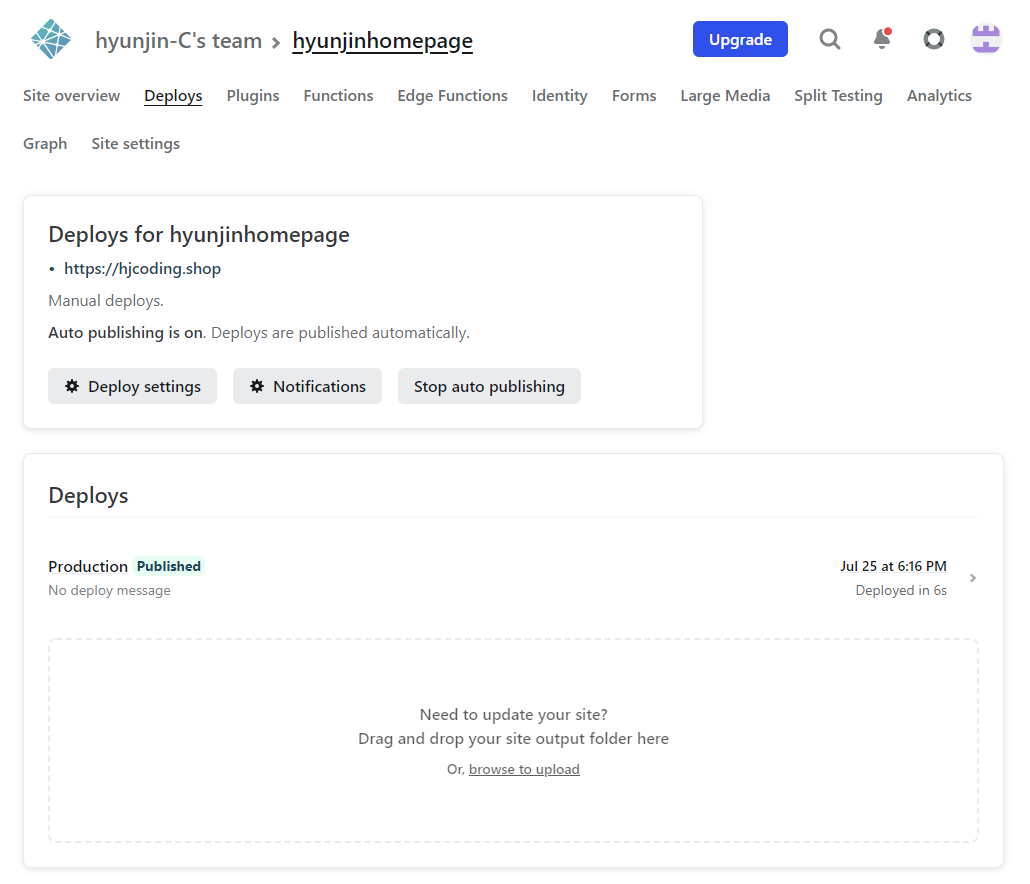This screenshot has height=884, width=1030.
Task: Open the search magnifier icon
Action: click(830, 39)
